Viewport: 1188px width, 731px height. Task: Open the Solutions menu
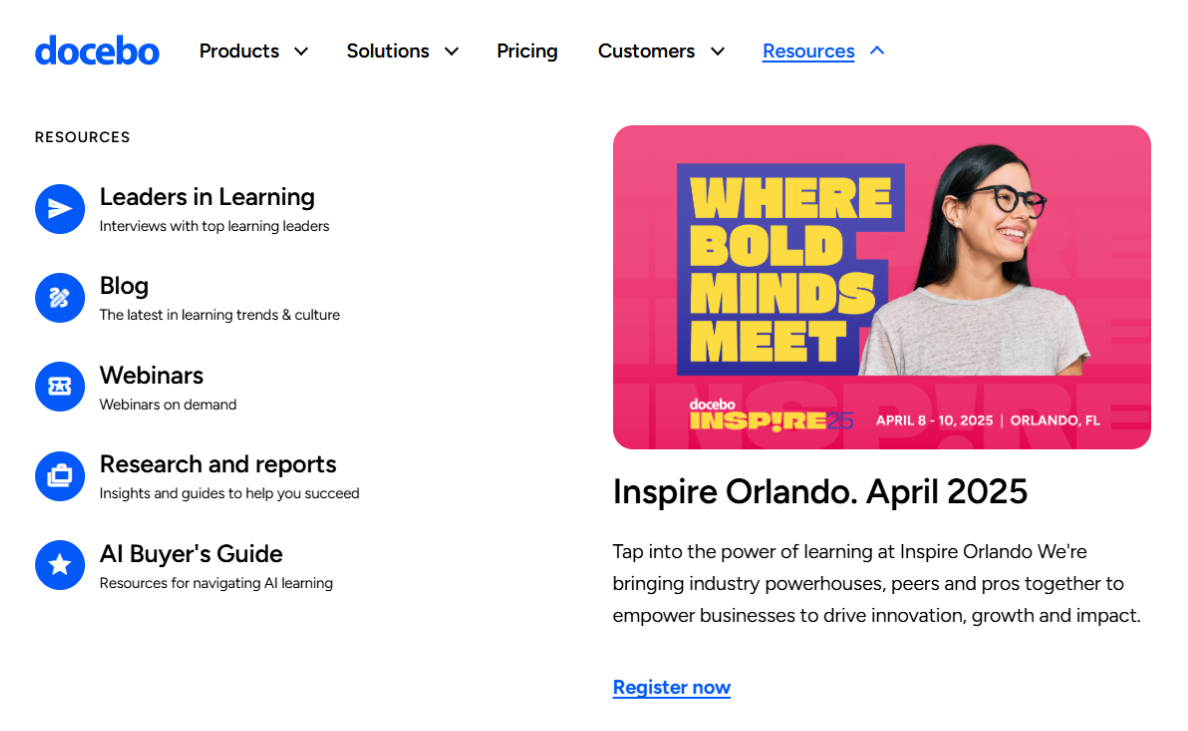pyautogui.click(x=388, y=51)
